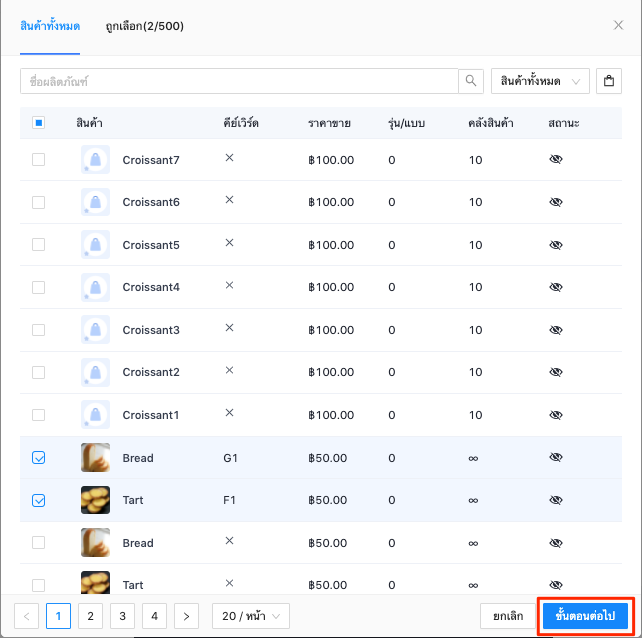Click hidden-eye status icon for Croissant7
Viewport: 642px width, 638px height.
coord(556,159)
